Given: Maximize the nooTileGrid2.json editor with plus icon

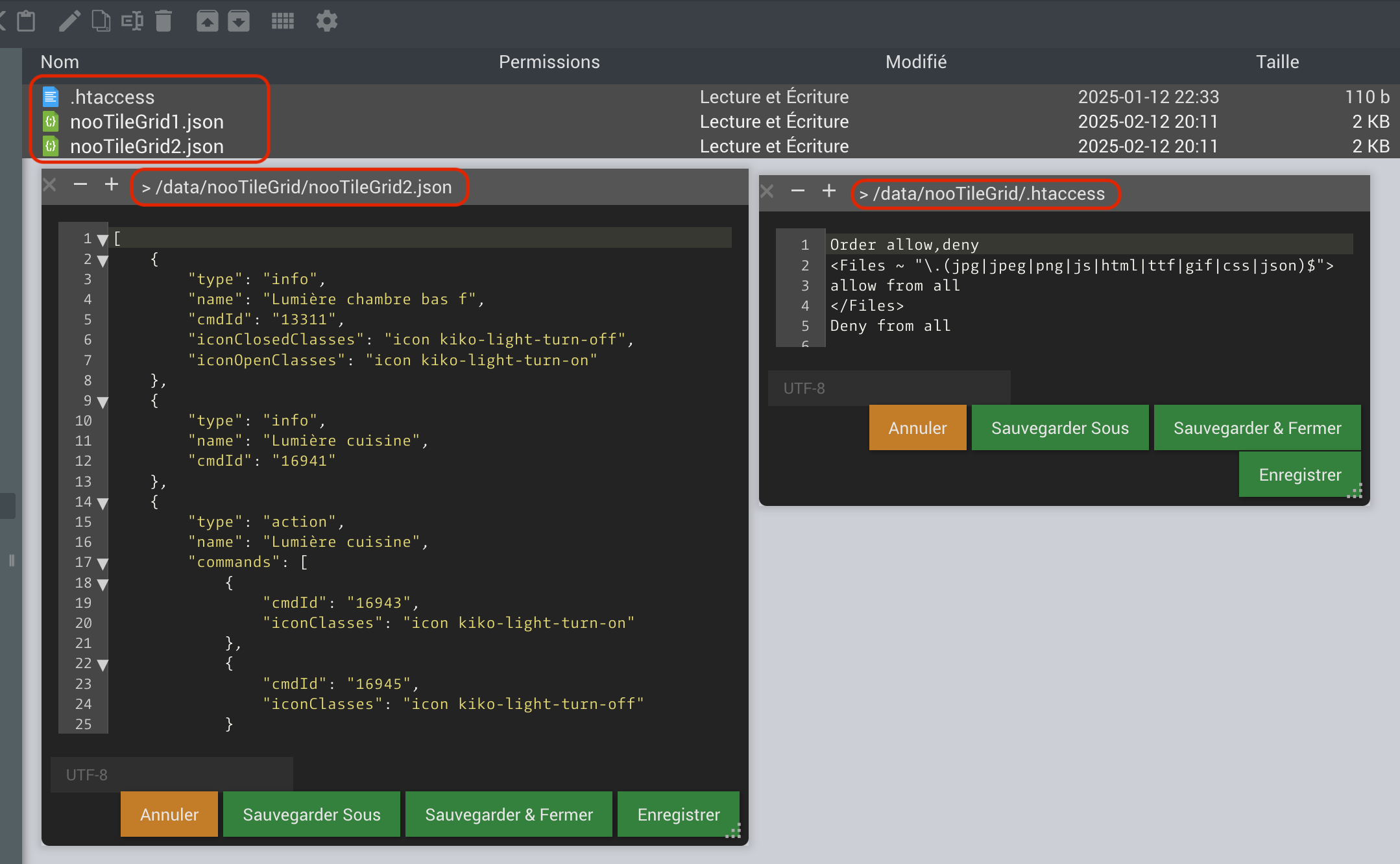Looking at the screenshot, I should (x=112, y=185).
